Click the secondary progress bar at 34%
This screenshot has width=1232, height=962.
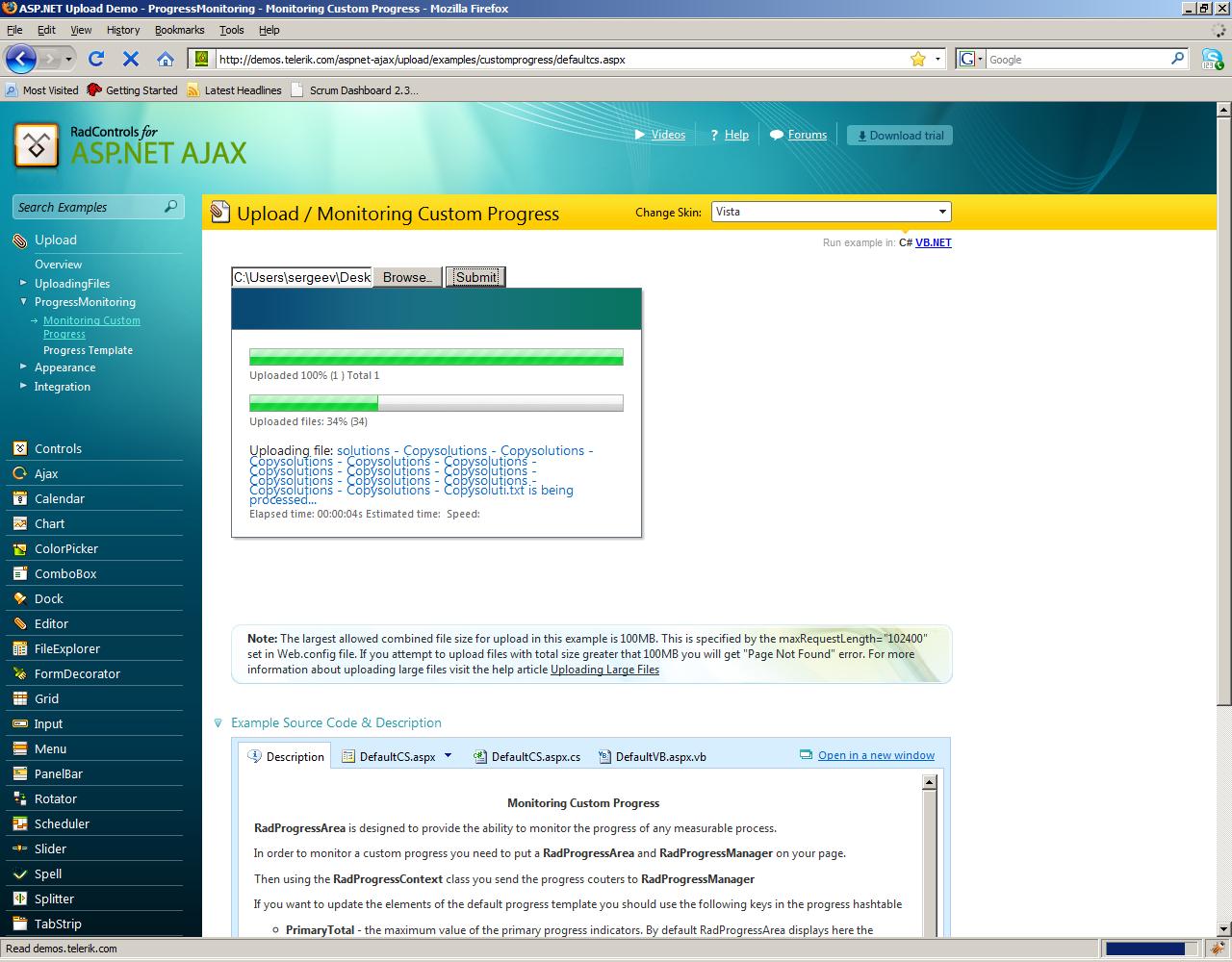point(436,403)
